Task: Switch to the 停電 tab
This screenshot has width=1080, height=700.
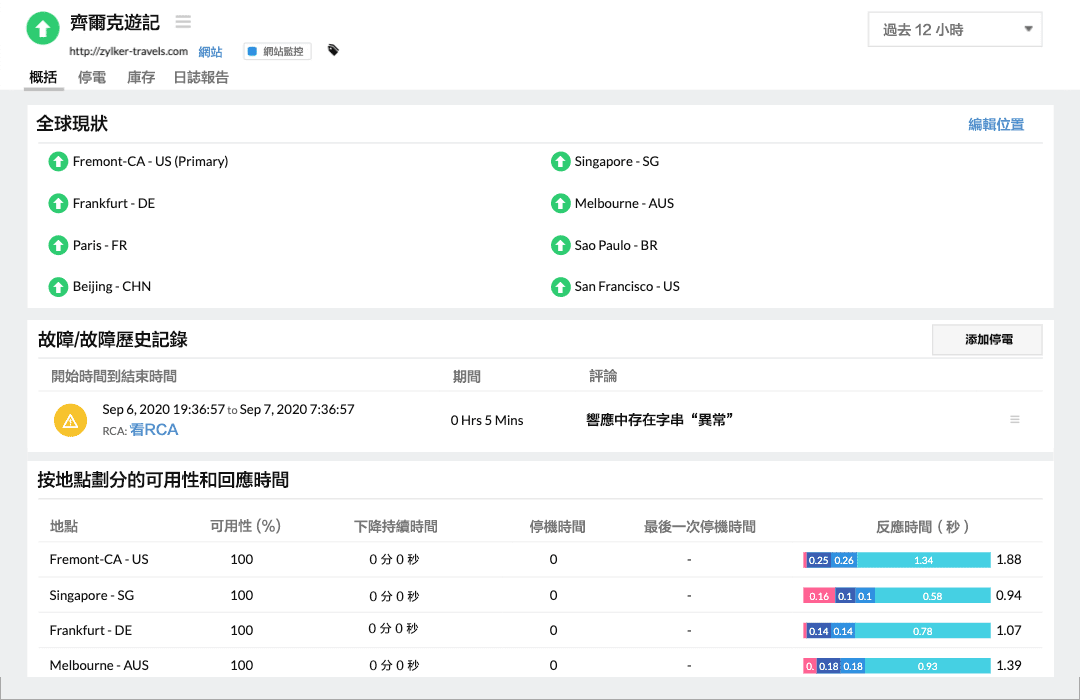Action: pos(91,76)
